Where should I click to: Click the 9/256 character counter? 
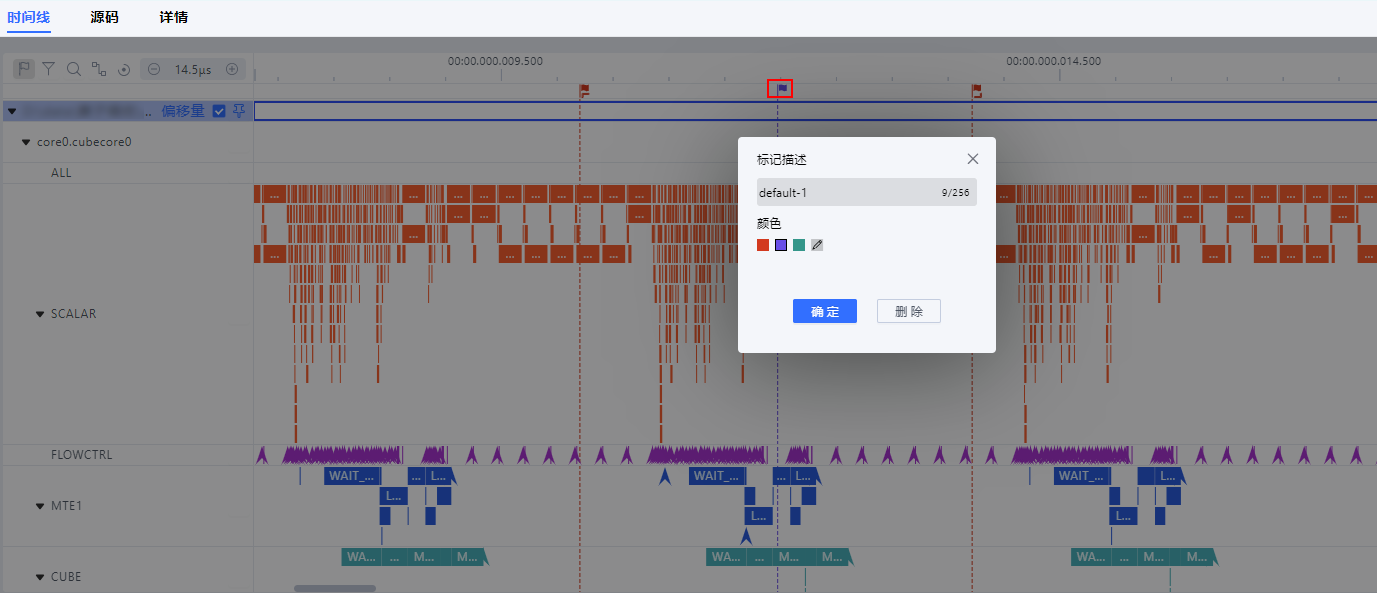click(x=955, y=192)
